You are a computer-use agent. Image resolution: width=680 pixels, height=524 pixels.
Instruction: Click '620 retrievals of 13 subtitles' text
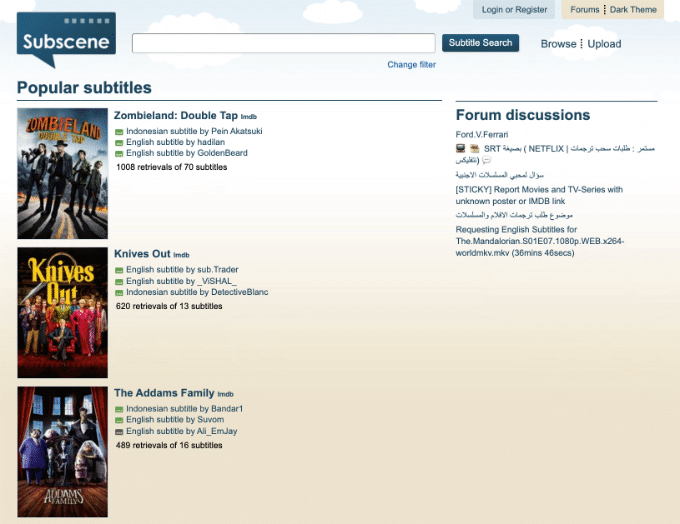tap(169, 306)
